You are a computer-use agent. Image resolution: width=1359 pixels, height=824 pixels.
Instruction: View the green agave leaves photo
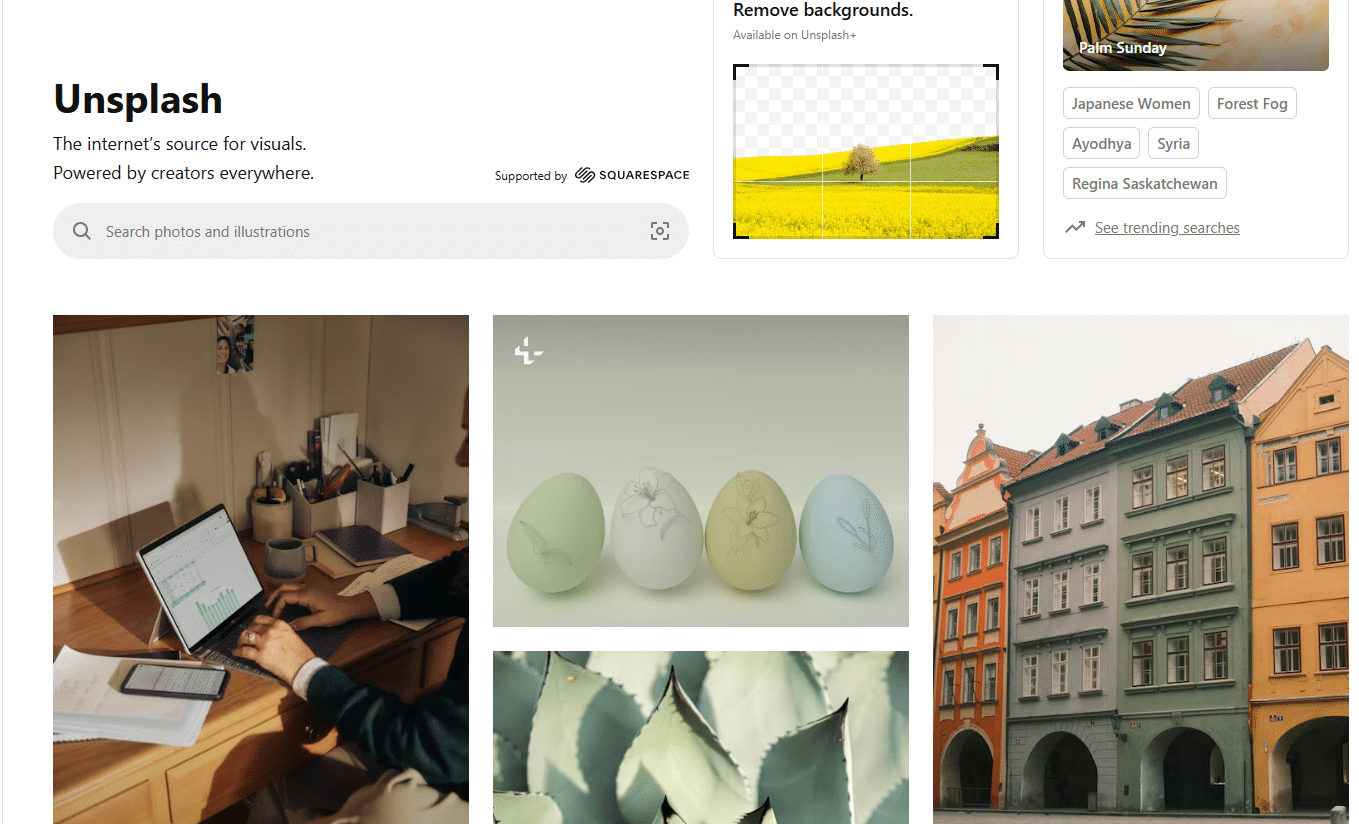click(x=700, y=737)
